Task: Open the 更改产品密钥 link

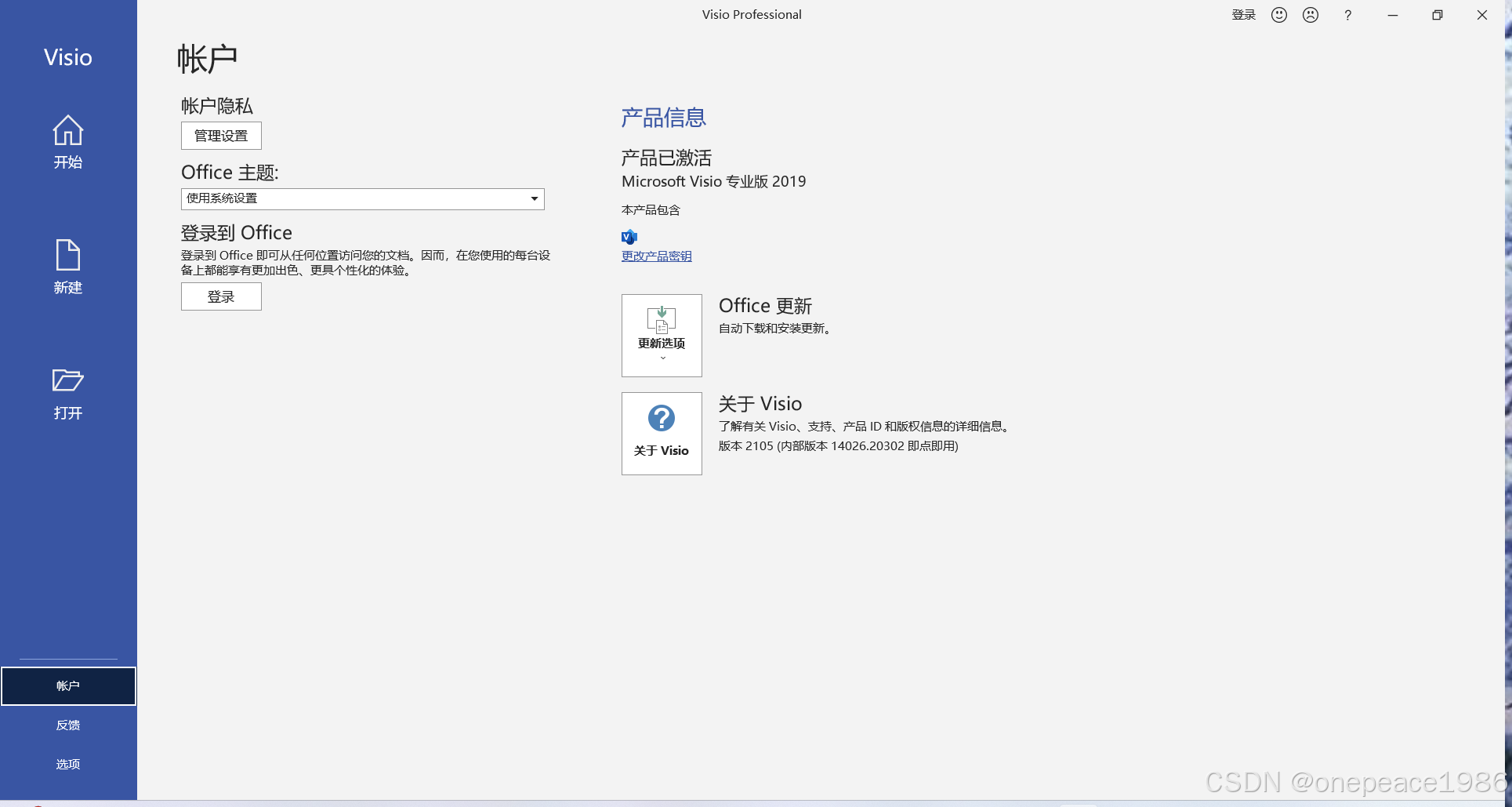Action: pos(657,256)
